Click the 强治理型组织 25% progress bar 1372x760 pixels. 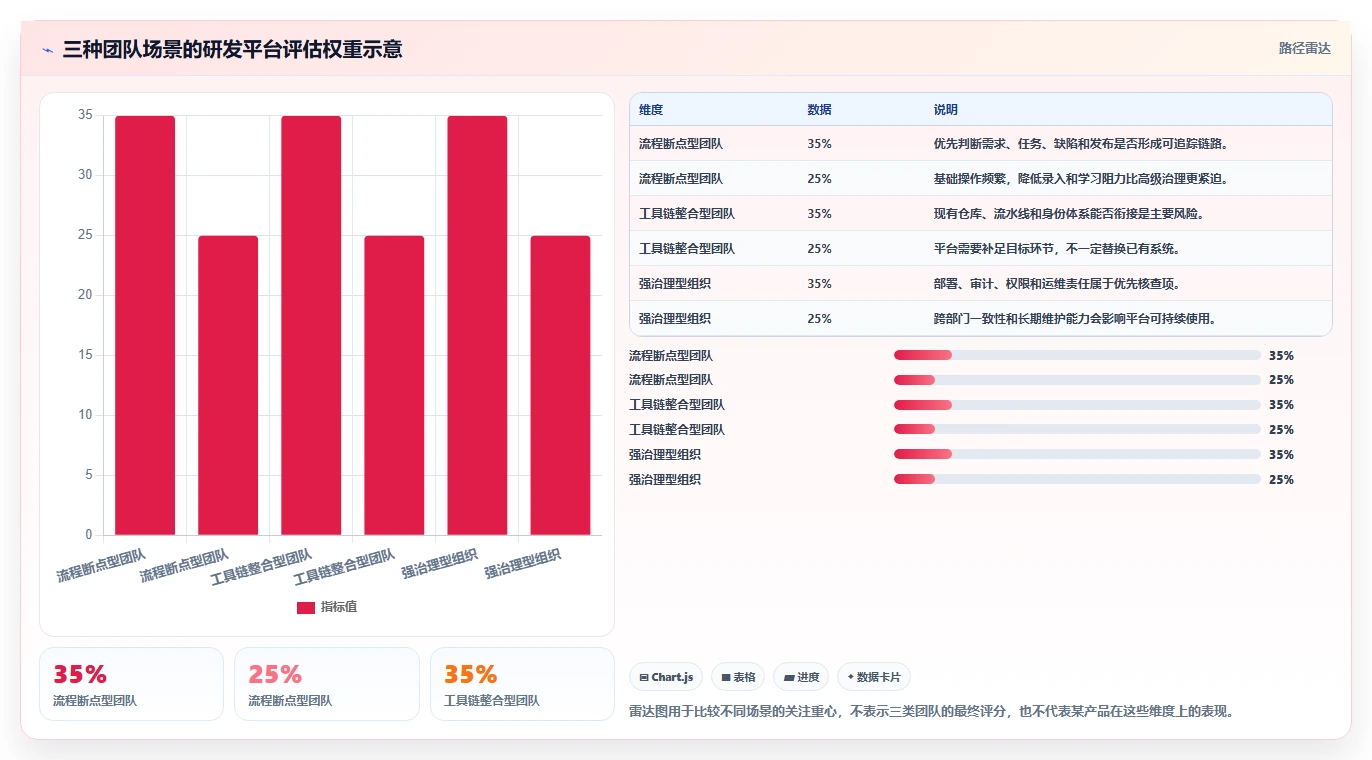(1077, 479)
